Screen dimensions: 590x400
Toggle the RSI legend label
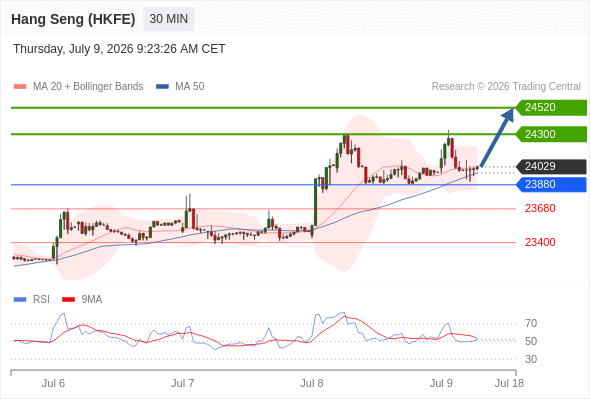pyautogui.click(x=41, y=300)
